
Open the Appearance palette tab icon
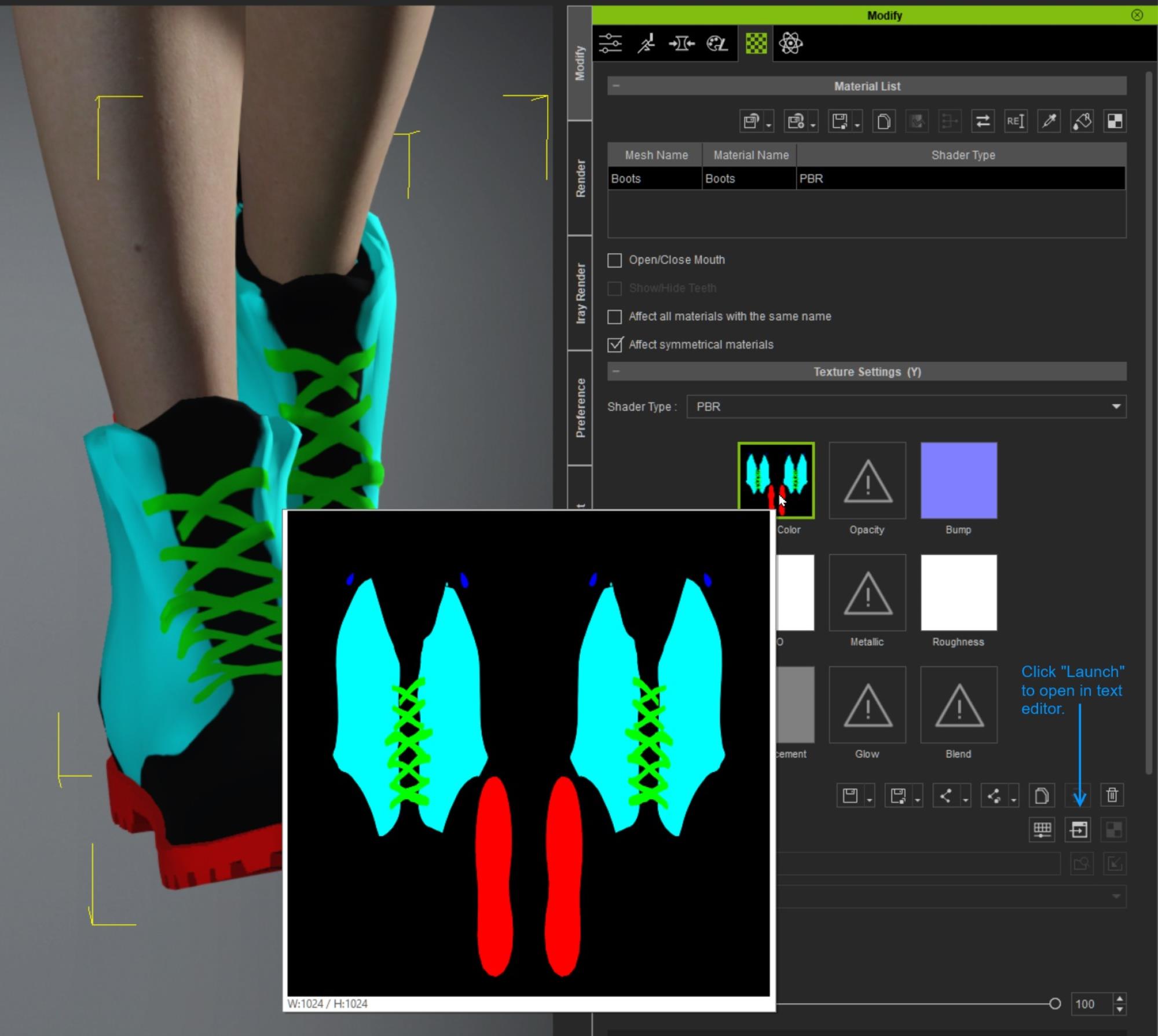pyautogui.click(x=717, y=43)
